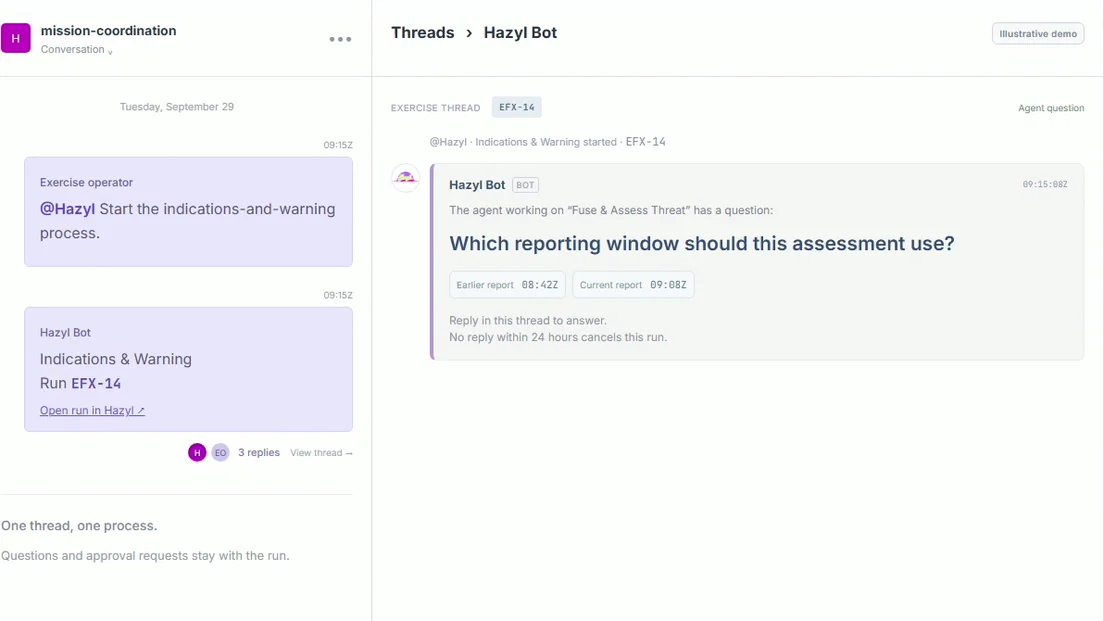The image size is (1104, 621).
Task: Click the Illustrative demo badge
Action: point(1038,34)
